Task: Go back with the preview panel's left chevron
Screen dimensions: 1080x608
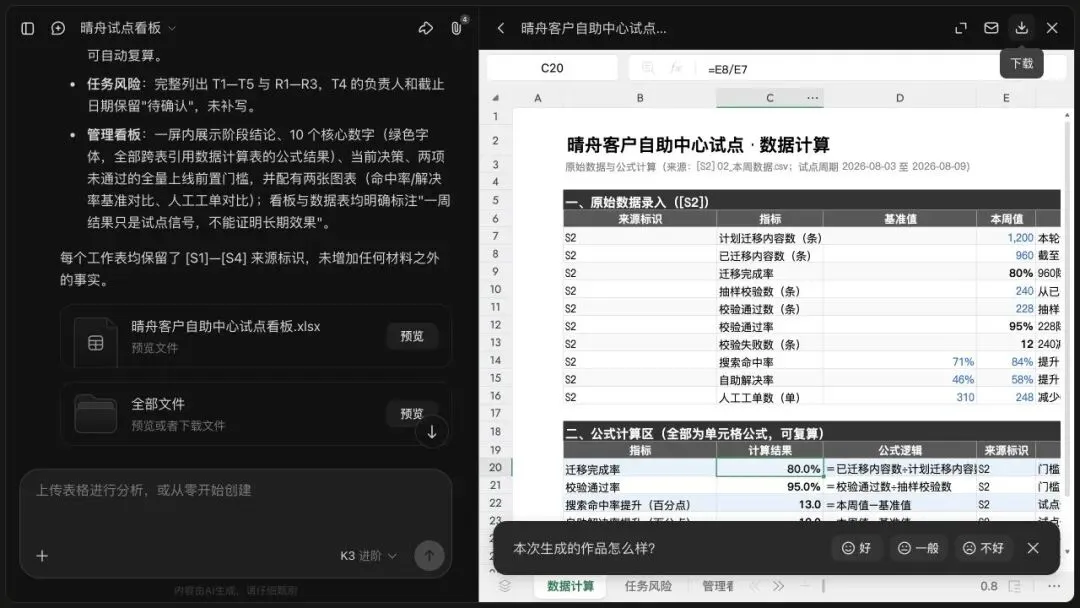Action: coord(501,28)
